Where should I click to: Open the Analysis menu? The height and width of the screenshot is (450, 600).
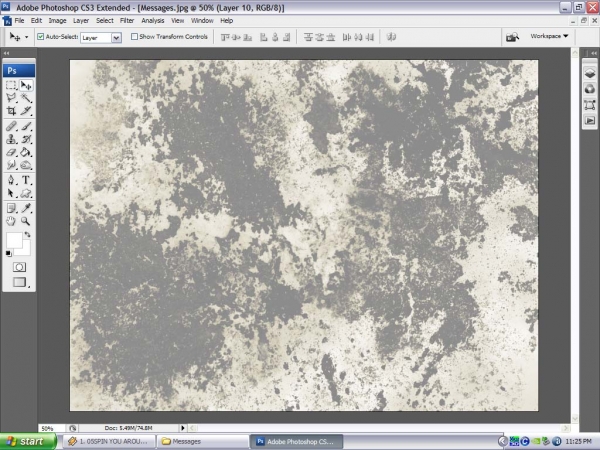pos(153,21)
